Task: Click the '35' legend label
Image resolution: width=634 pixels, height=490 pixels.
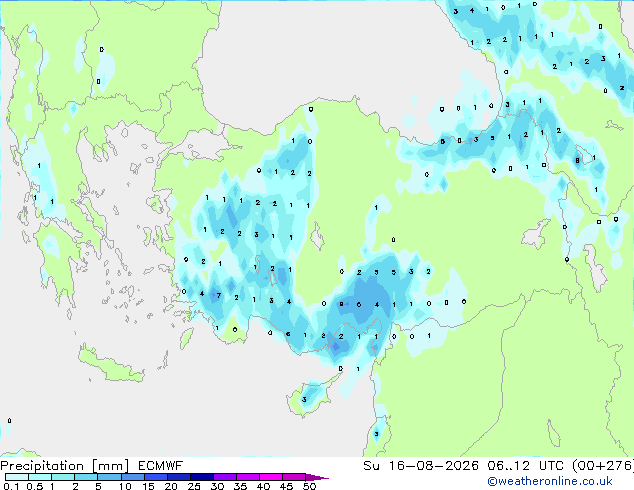Action: [x=240, y=486]
